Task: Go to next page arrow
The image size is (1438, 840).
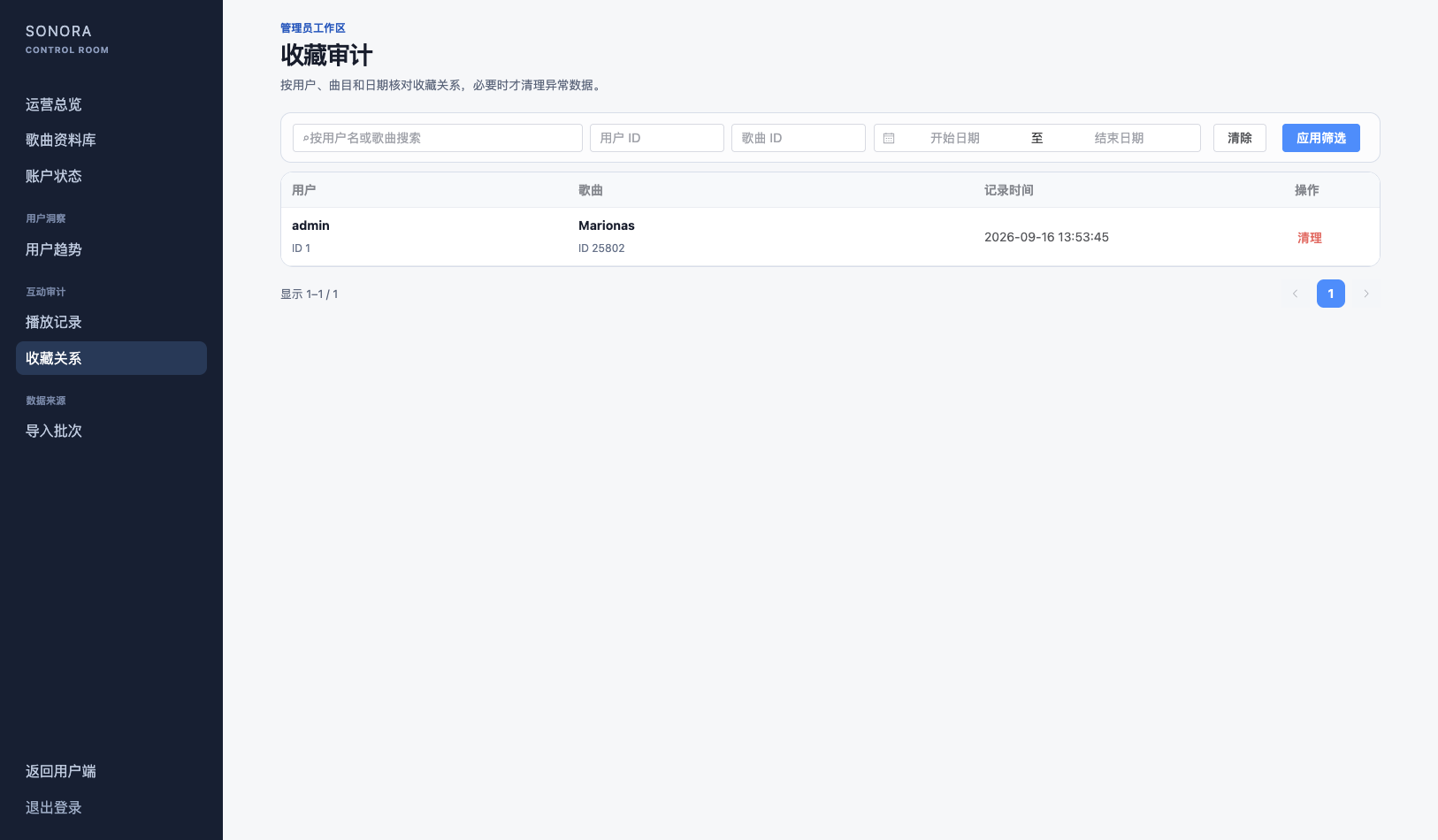Action: point(1366,294)
